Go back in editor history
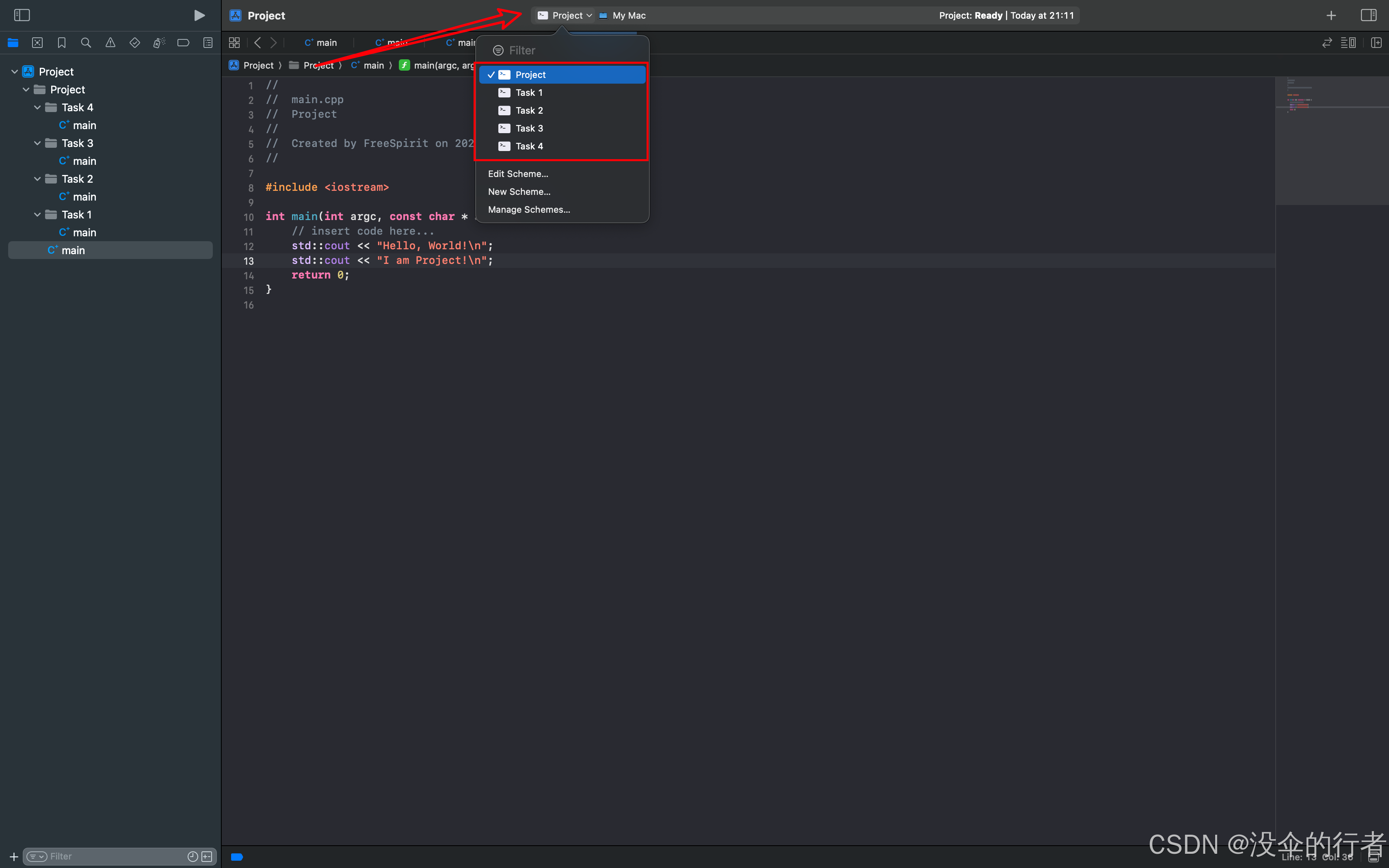 pyautogui.click(x=258, y=43)
